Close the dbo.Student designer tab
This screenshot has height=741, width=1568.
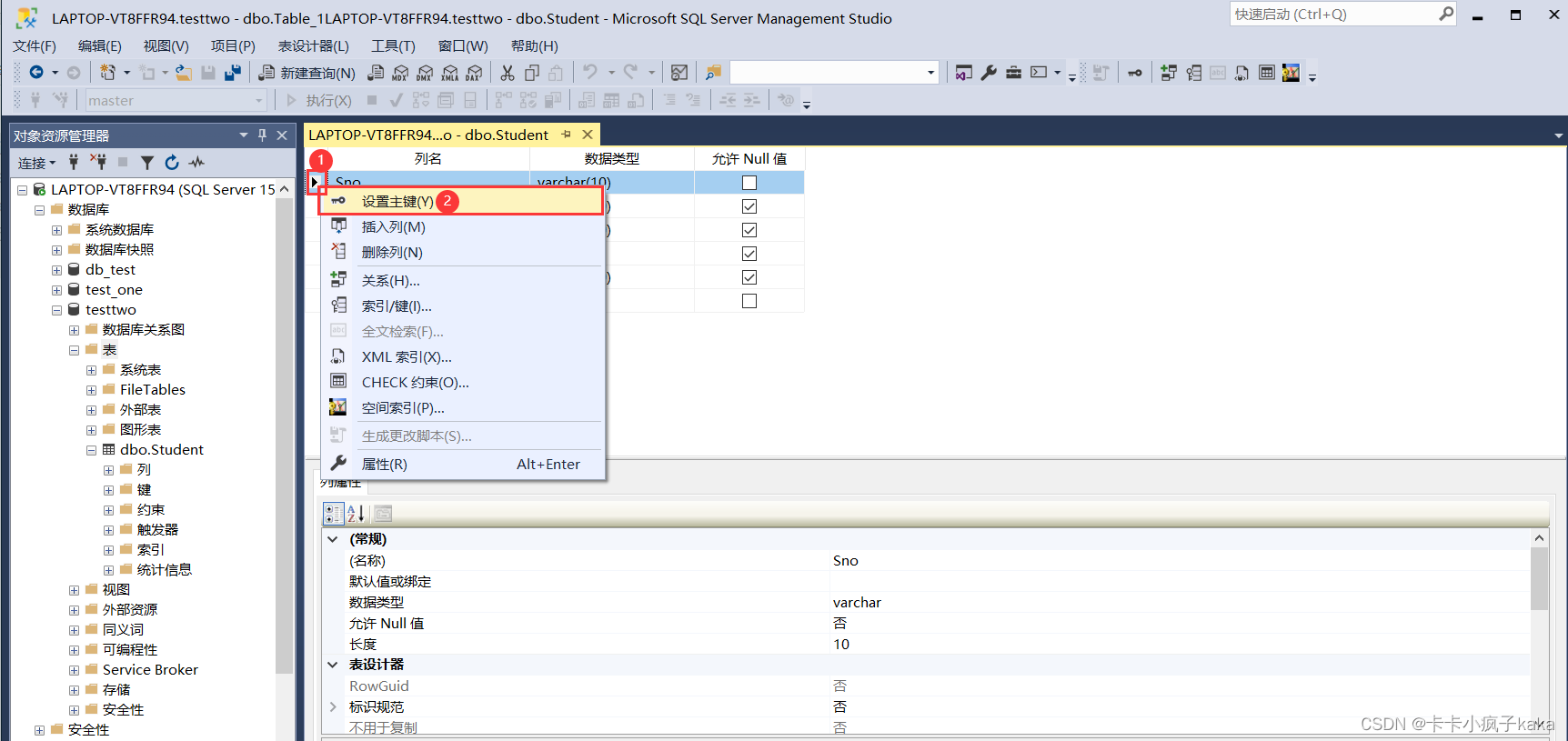click(x=588, y=135)
